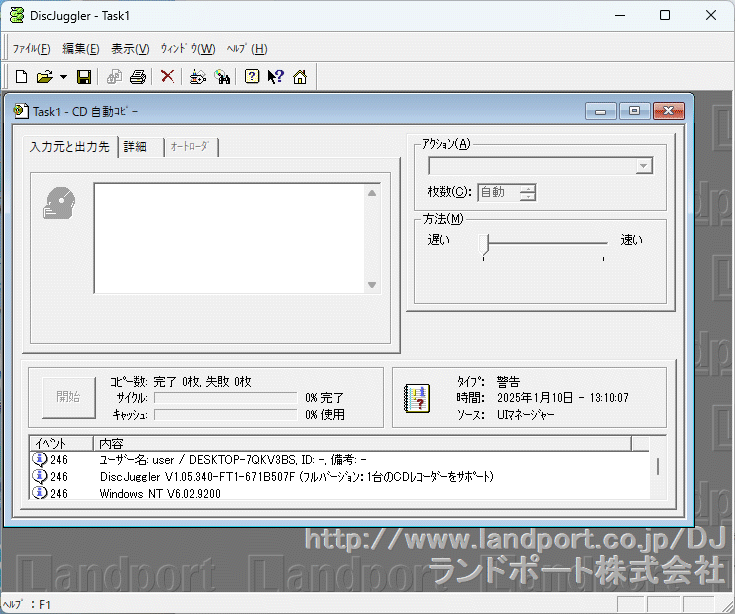Click the Print toolbar icon

[138, 77]
